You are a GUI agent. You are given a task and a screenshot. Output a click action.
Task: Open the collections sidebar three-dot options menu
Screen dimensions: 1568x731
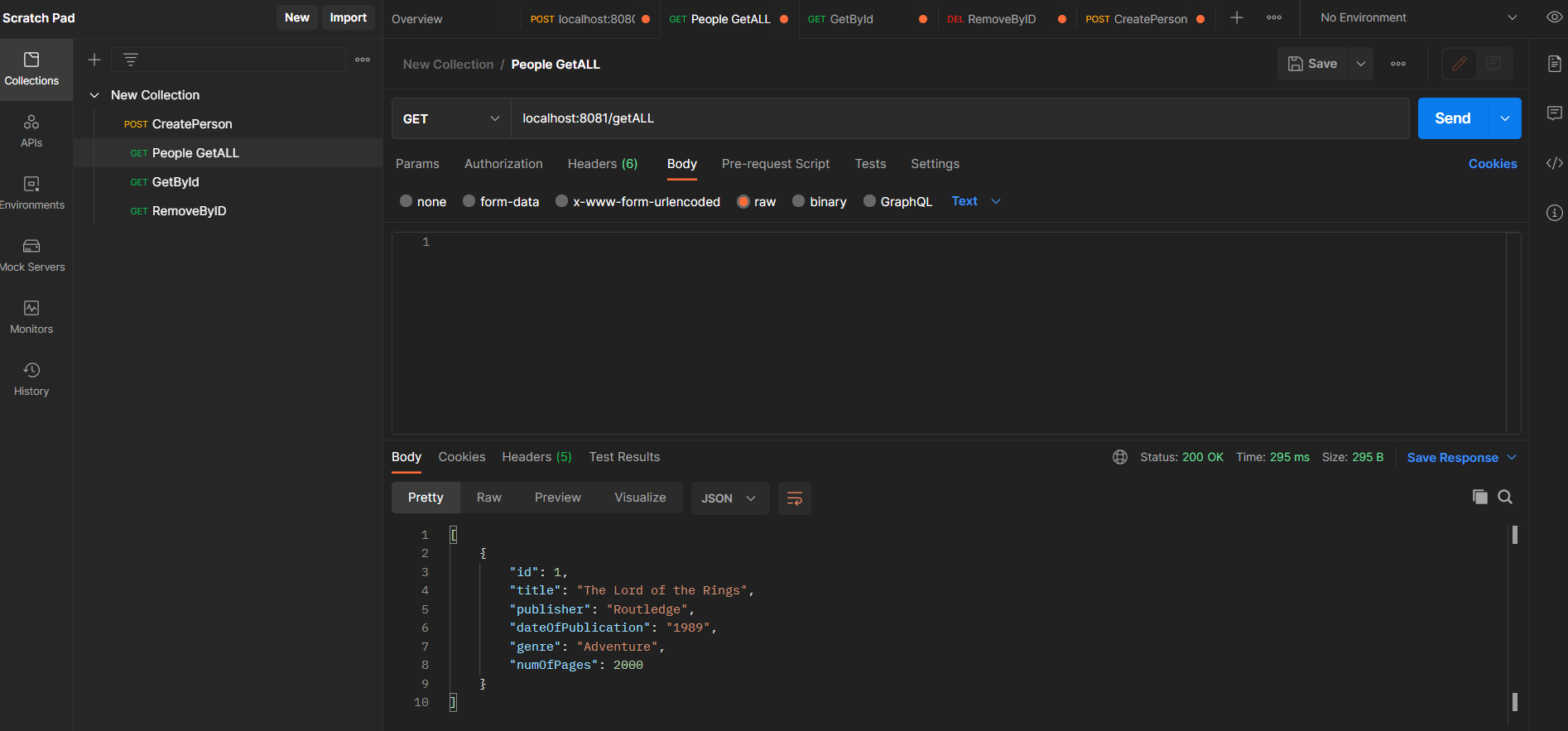pyautogui.click(x=363, y=60)
